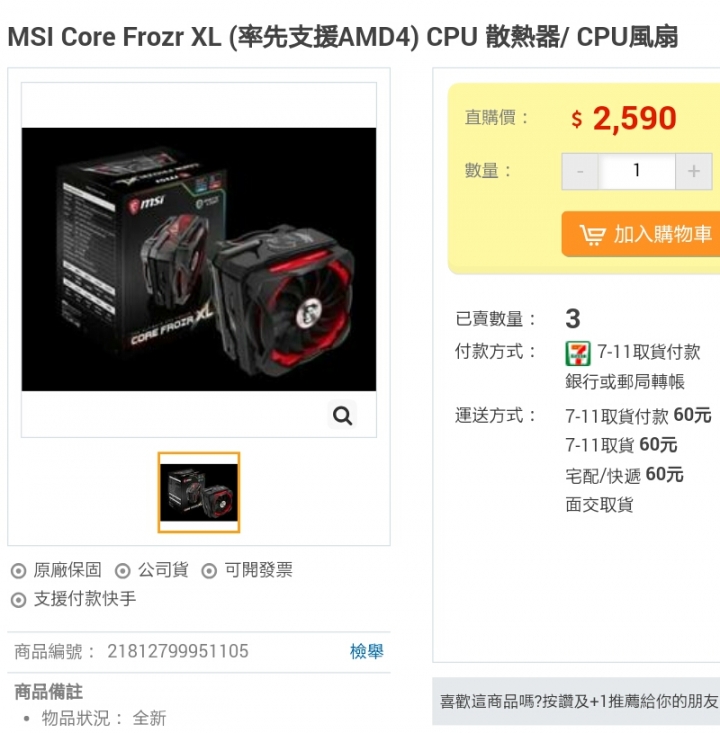Image resolution: width=720 pixels, height=733 pixels.
Task: Click the 宅配/快遞 60元 shipping option
Action: [625, 475]
